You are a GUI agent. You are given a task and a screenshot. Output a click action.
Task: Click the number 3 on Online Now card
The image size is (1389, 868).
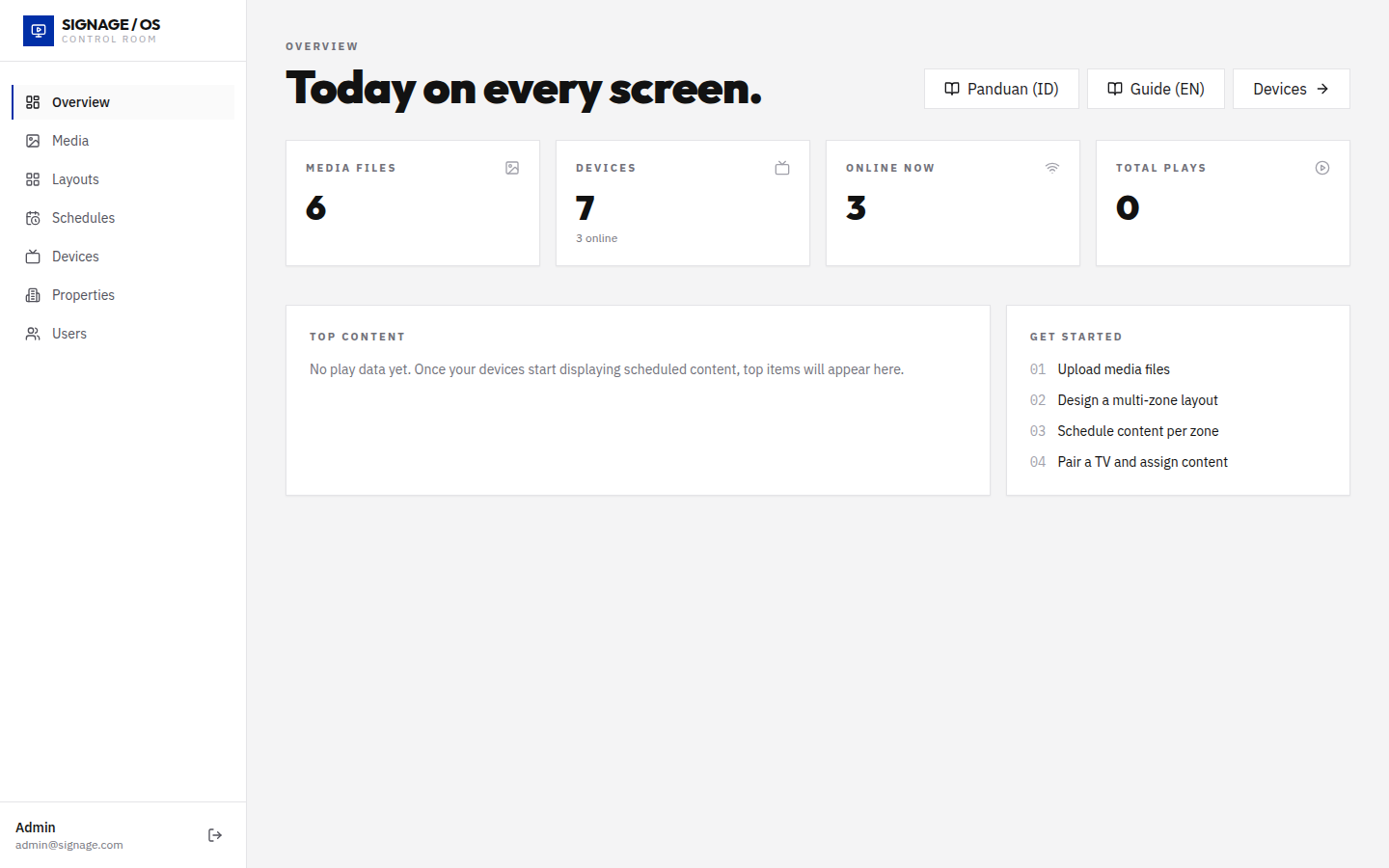pos(857,208)
